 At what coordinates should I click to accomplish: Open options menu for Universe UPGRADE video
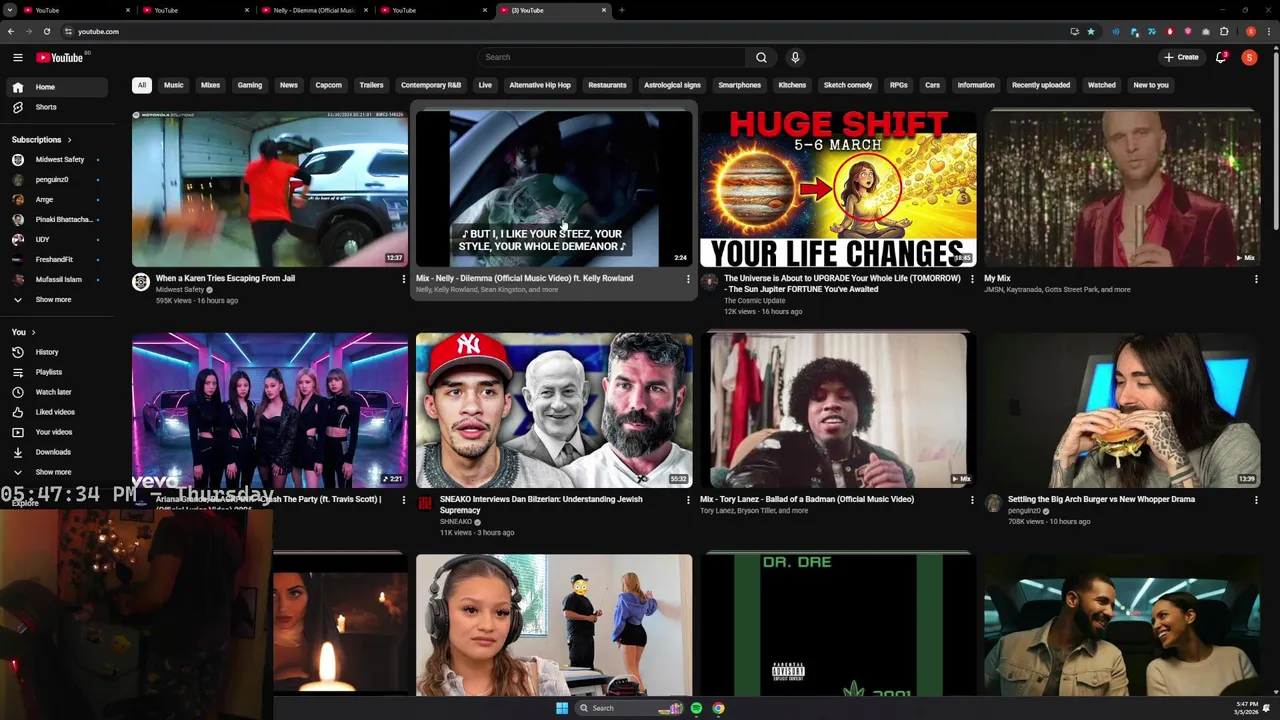coord(972,279)
